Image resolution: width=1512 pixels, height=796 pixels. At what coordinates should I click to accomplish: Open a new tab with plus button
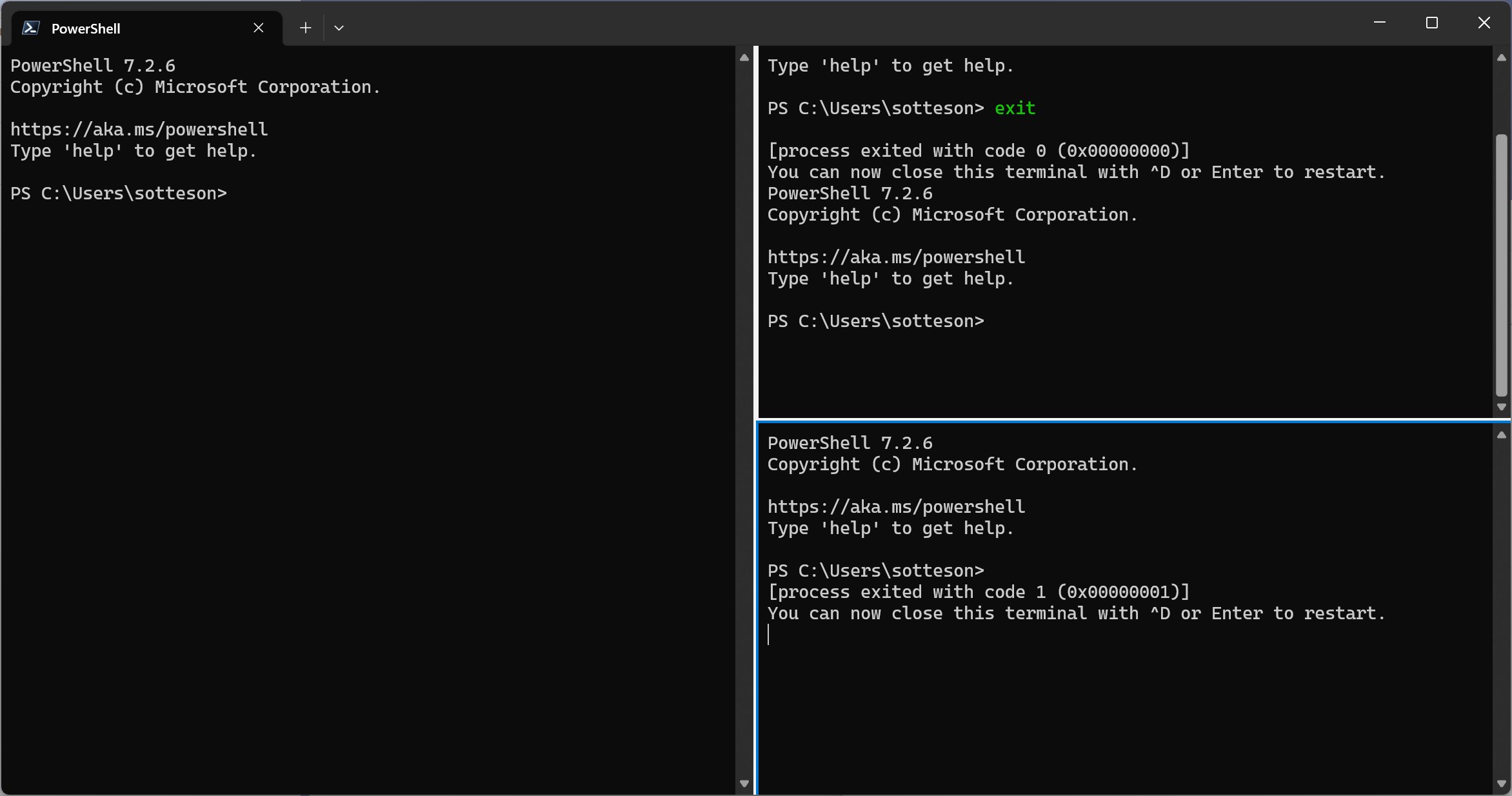click(306, 28)
